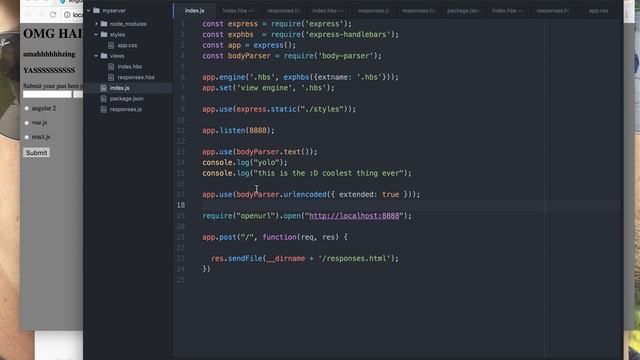Click the index.js file icon in sidebar
640x360 pixels.
(103, 88)
